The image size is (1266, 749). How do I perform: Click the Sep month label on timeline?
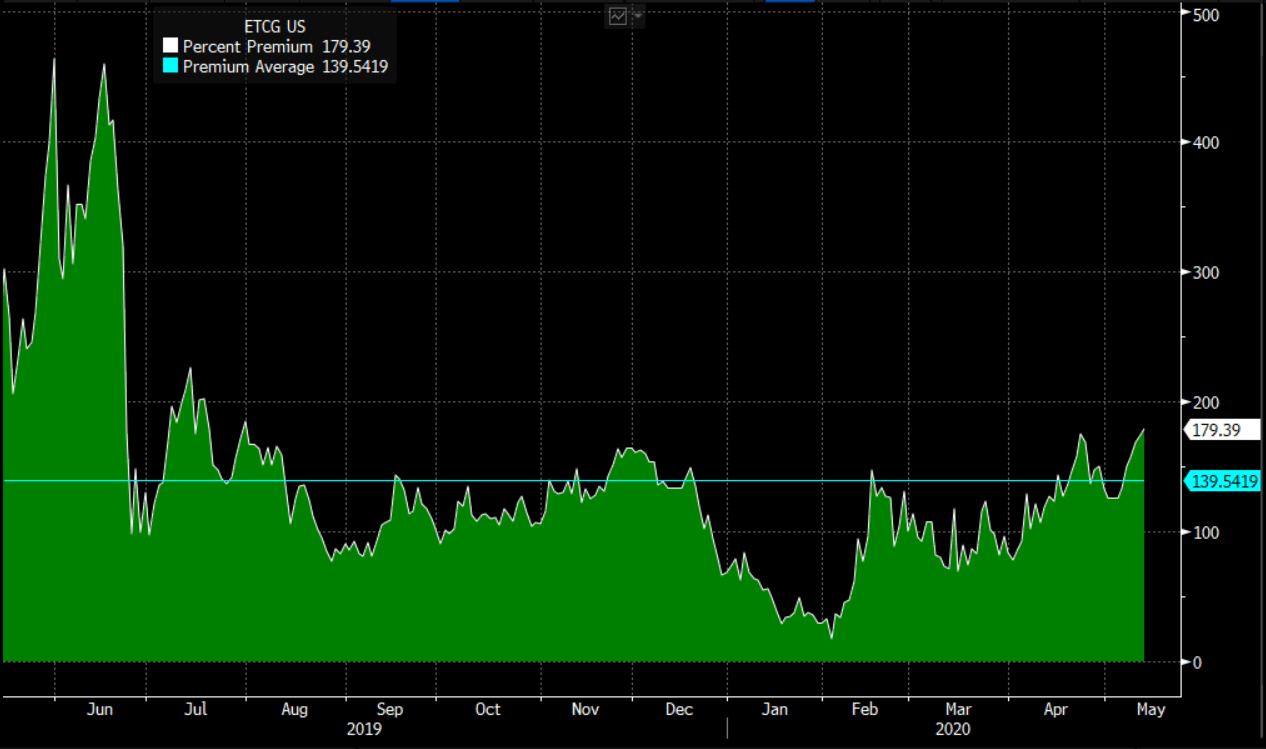(389, 709)
